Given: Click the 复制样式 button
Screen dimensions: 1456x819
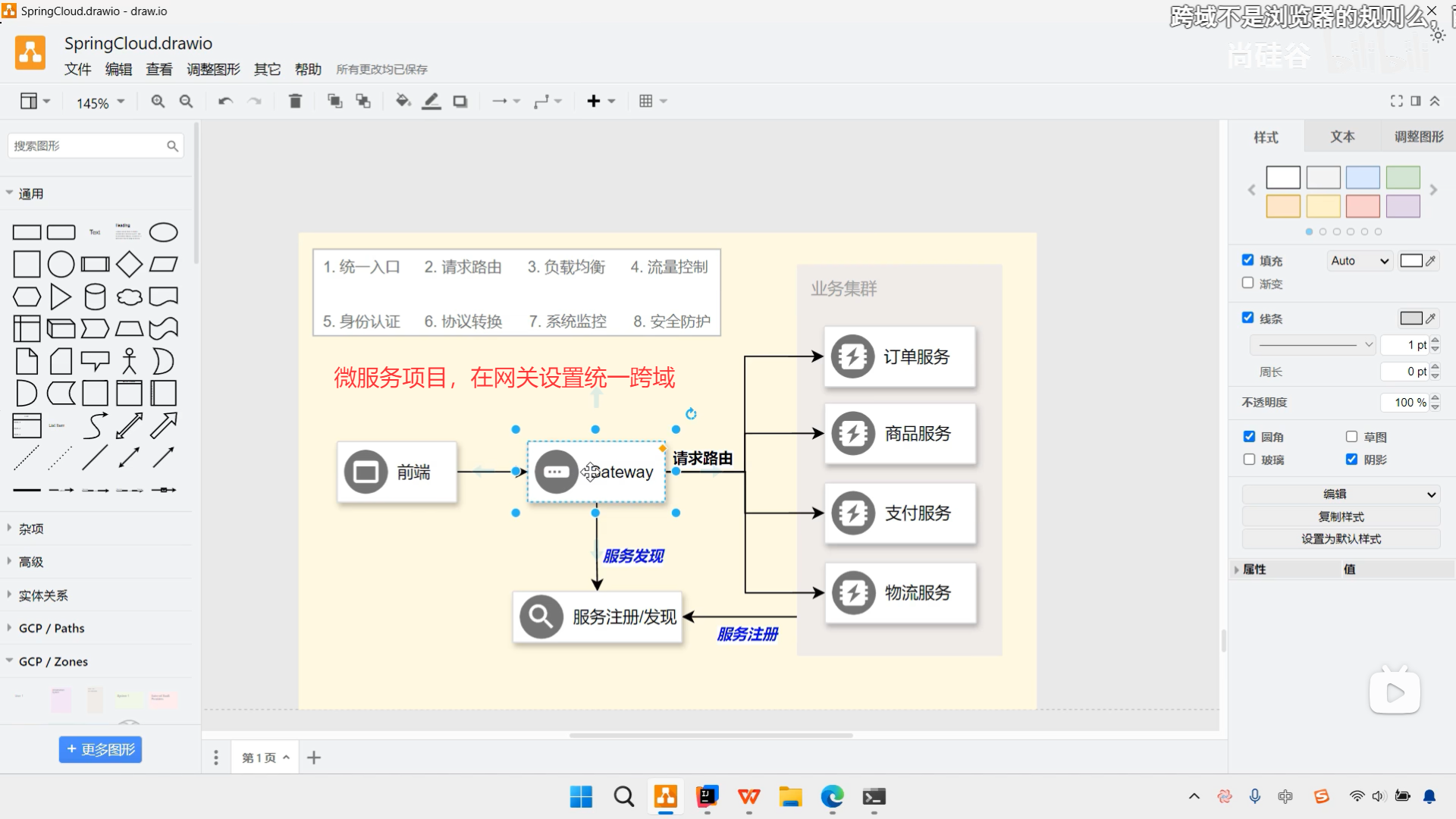Looking at the screenshot, I should click(1340, 516).
